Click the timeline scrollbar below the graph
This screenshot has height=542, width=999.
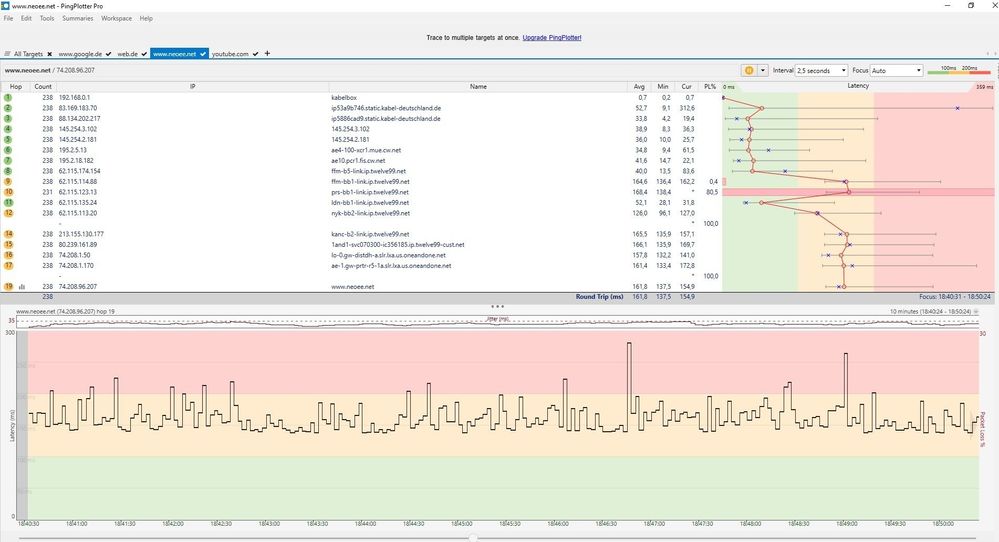(x=497, y=538)
